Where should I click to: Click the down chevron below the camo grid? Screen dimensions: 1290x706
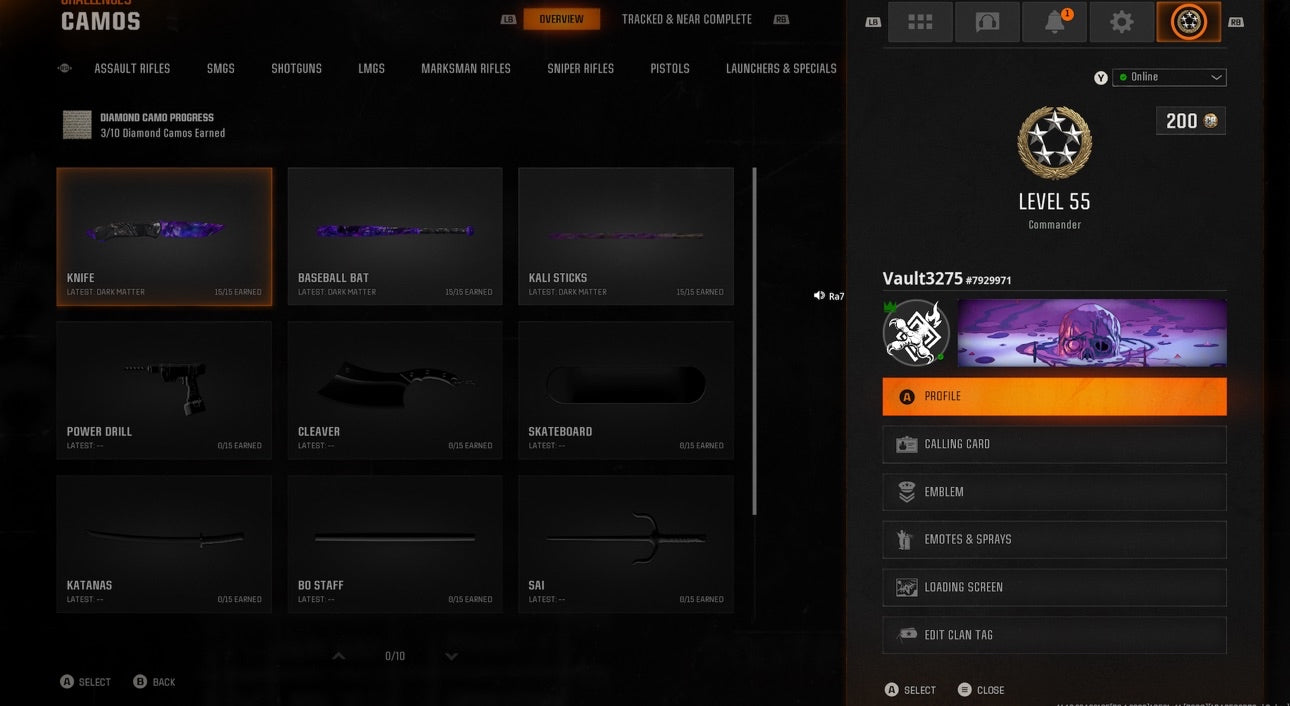[451, 657]
